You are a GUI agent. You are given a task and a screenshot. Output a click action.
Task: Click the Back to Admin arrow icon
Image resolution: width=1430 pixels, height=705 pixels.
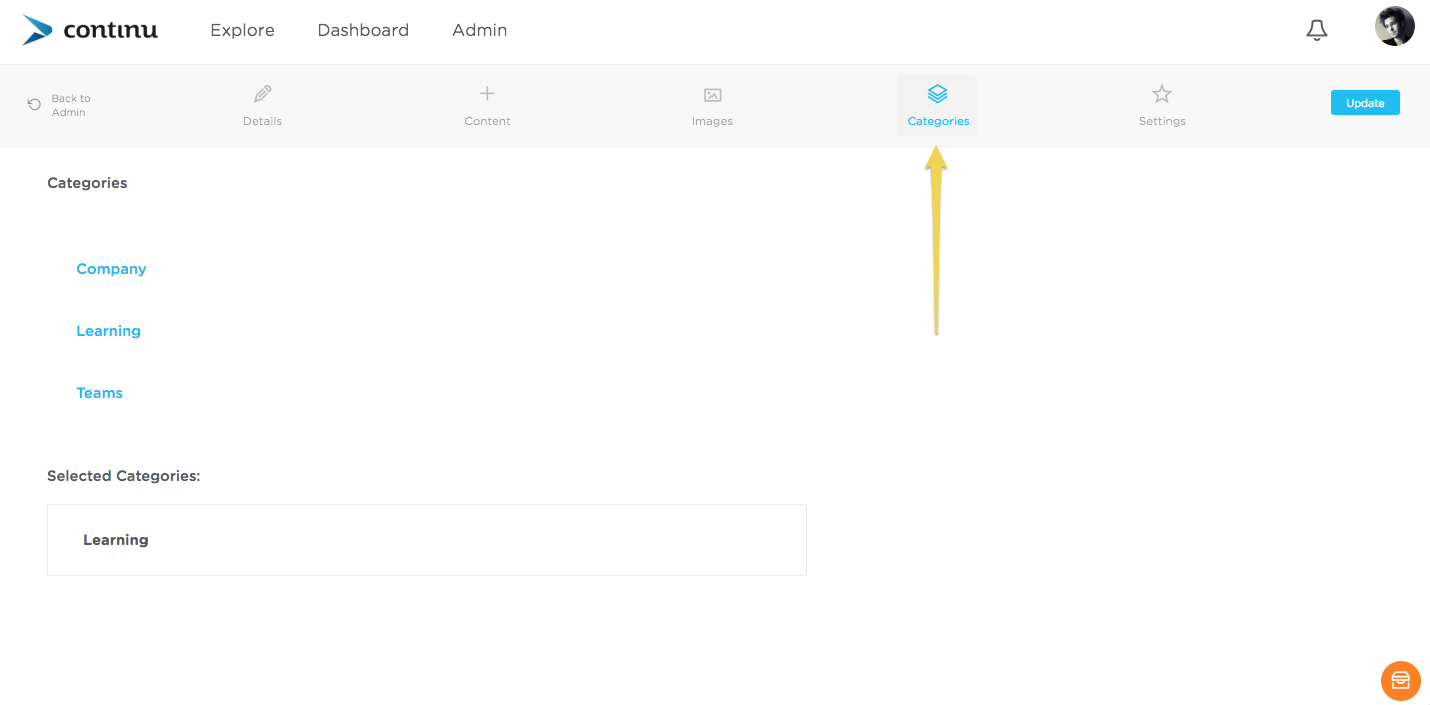coord(35,104)
